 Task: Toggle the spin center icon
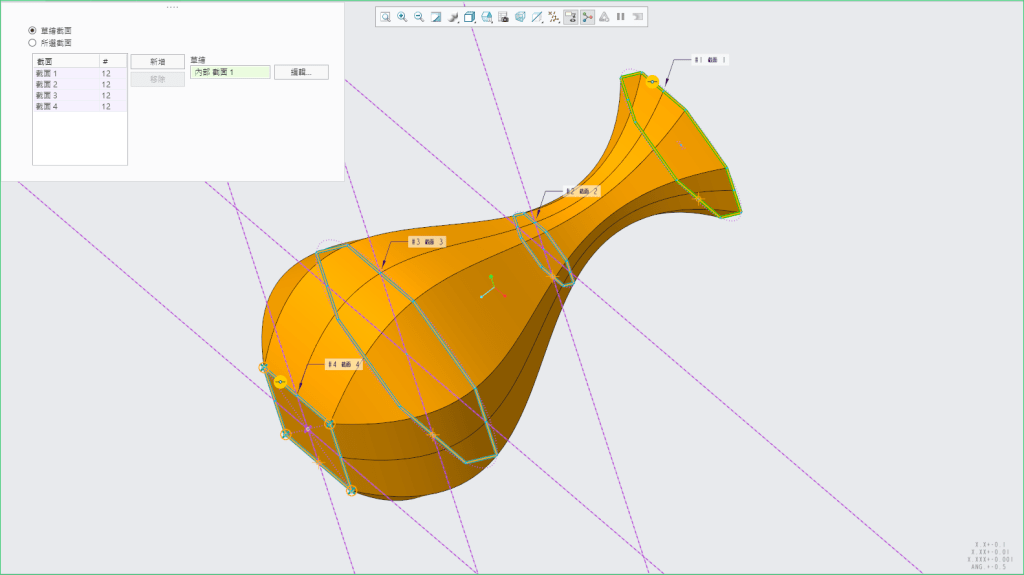[x=587, y=17]
